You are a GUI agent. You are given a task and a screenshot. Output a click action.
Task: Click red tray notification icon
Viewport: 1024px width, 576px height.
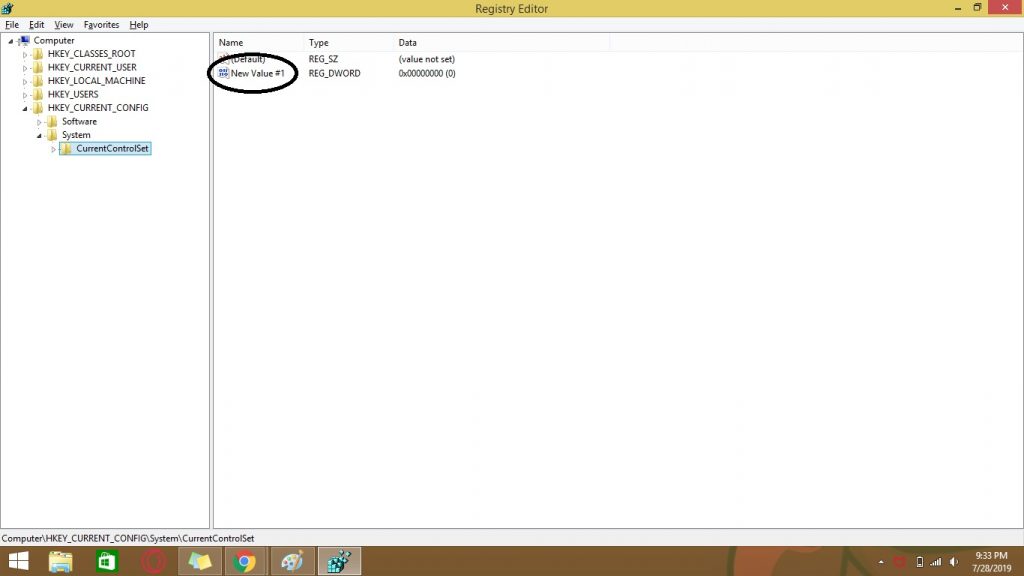click(900, 562)
